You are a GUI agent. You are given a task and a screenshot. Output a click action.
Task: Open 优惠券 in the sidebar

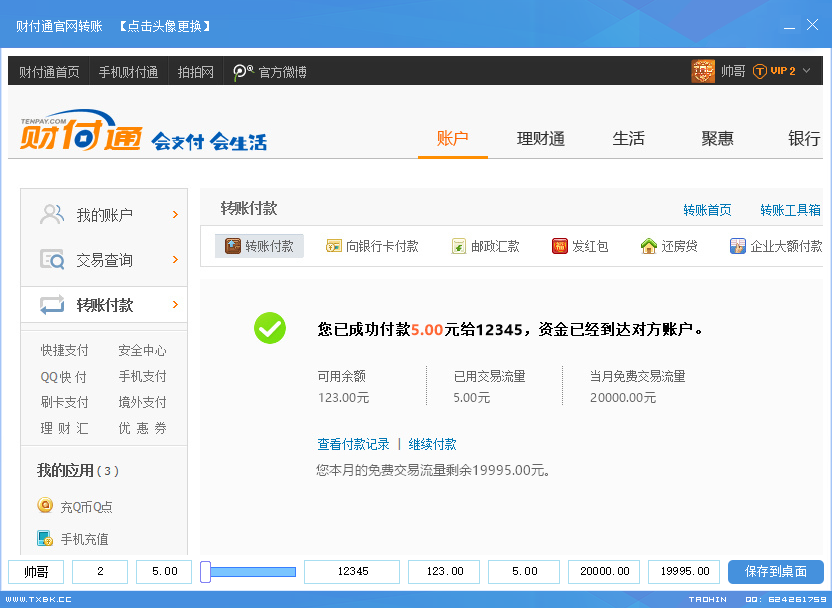(142, 428)
